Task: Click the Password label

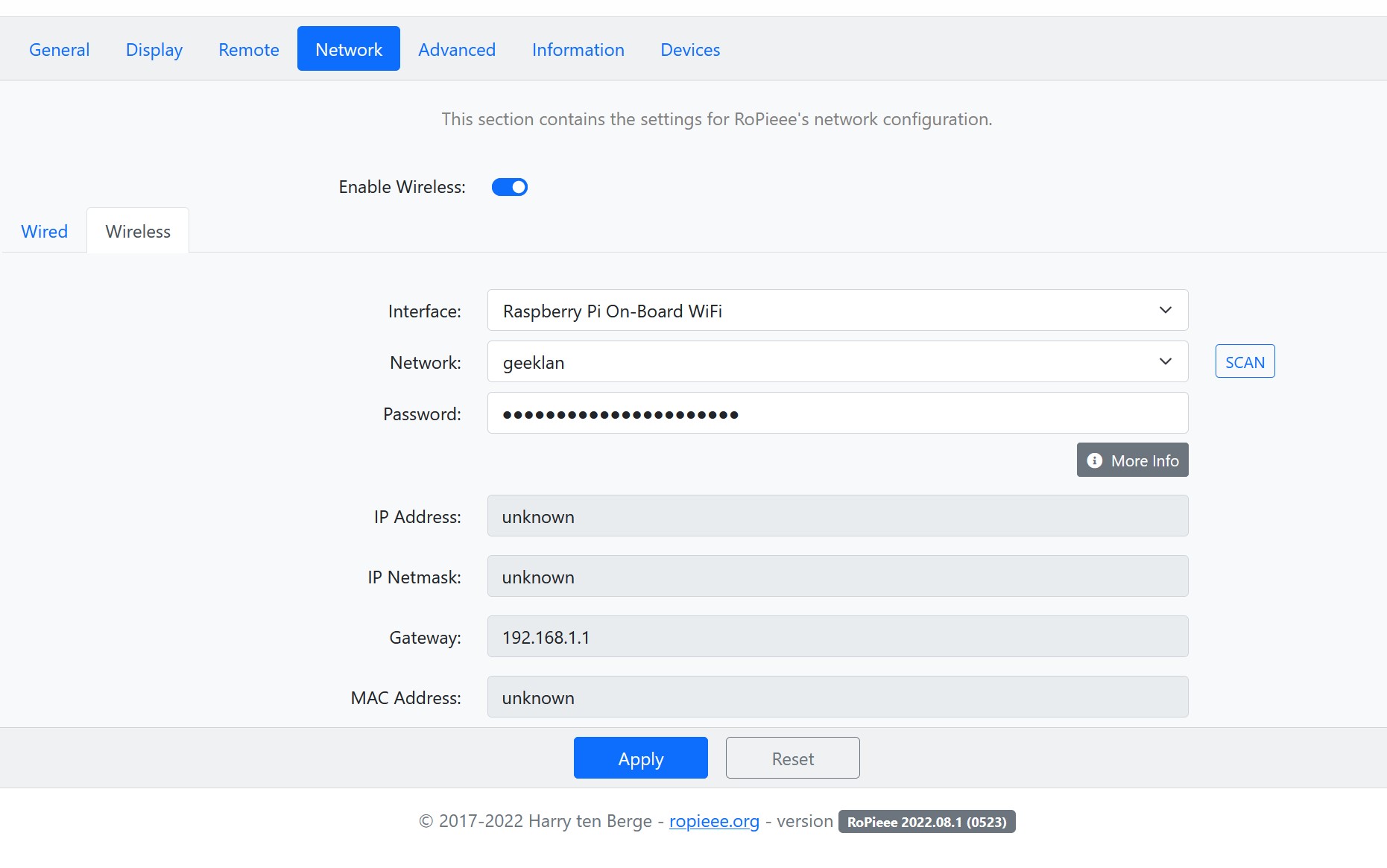Action: tap(422, 414)
